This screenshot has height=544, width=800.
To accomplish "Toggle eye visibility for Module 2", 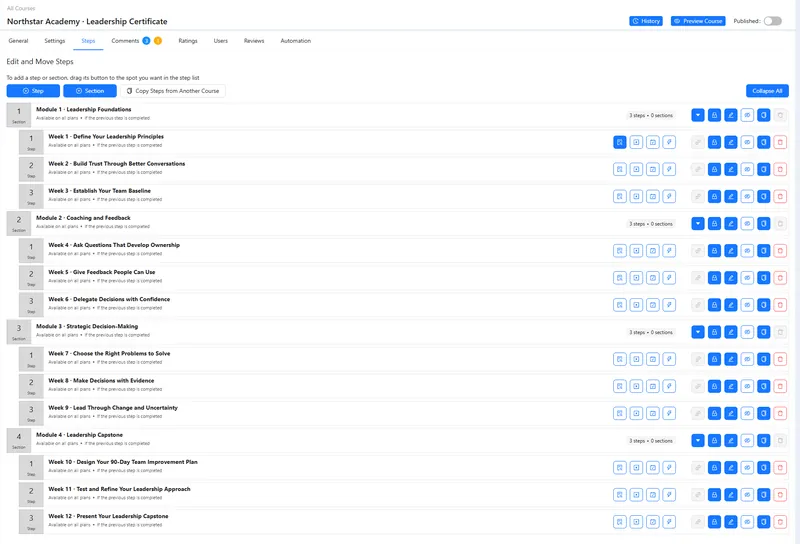I will coord(747,224).
